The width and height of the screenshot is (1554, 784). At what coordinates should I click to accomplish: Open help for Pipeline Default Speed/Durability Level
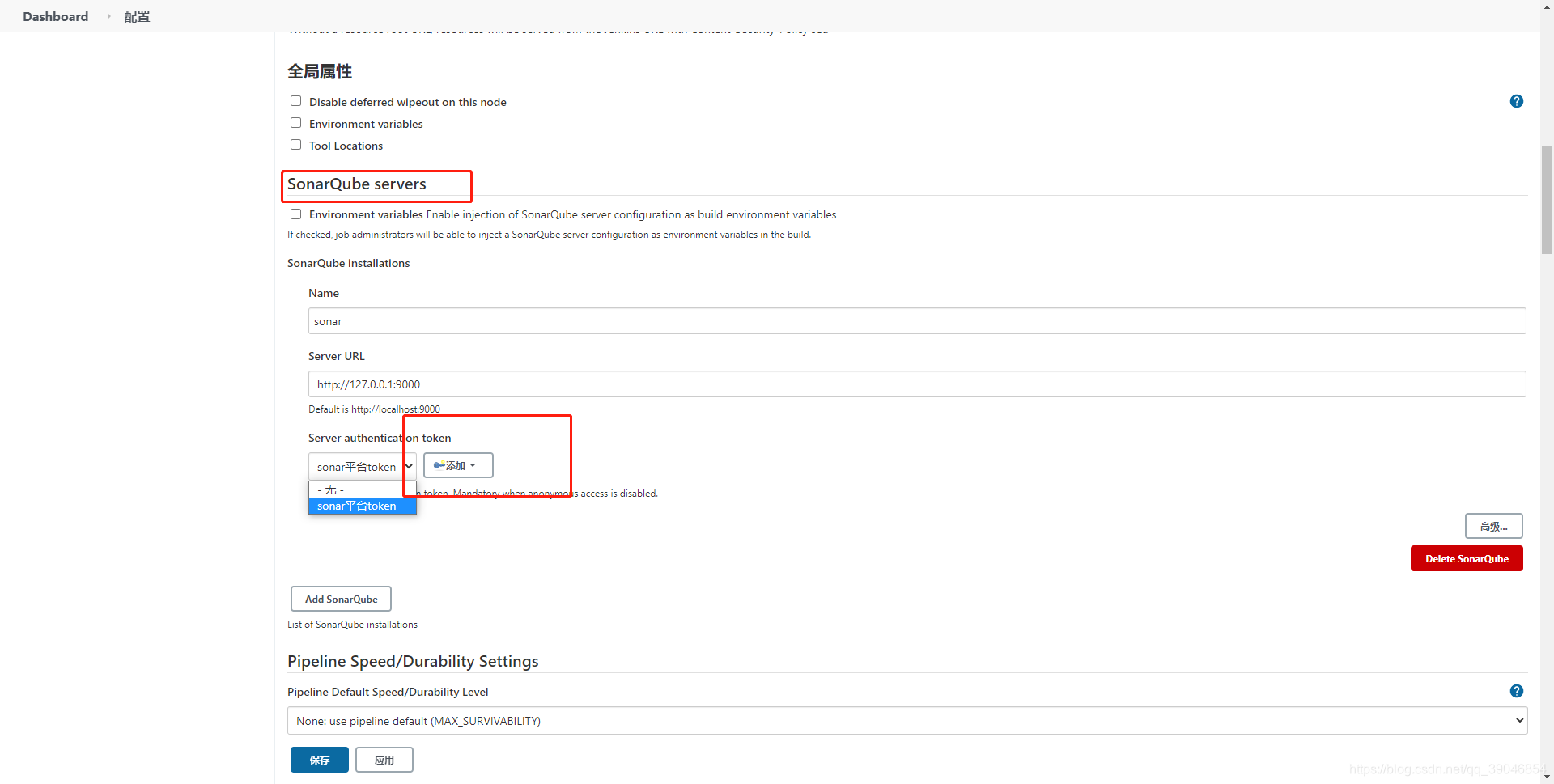pos(1517,691)
